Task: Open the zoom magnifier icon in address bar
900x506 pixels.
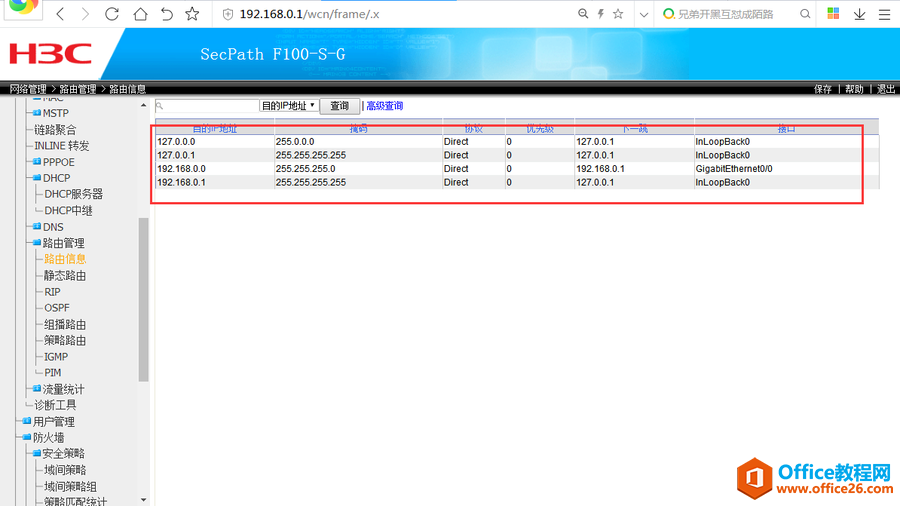Action: point(583,14)
